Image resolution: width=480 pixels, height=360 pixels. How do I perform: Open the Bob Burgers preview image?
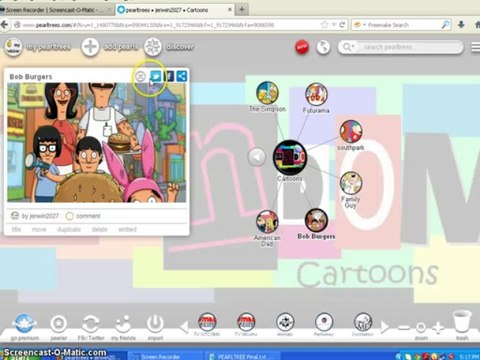coord(97,143)
